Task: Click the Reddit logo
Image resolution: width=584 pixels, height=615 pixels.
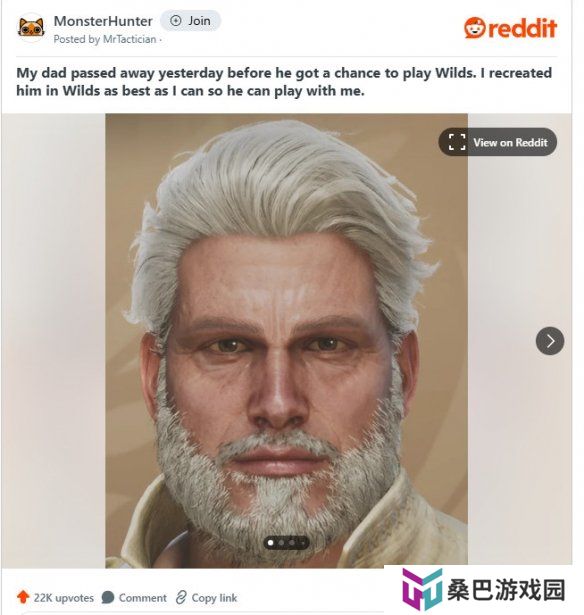Action: [x=510, y=28]
